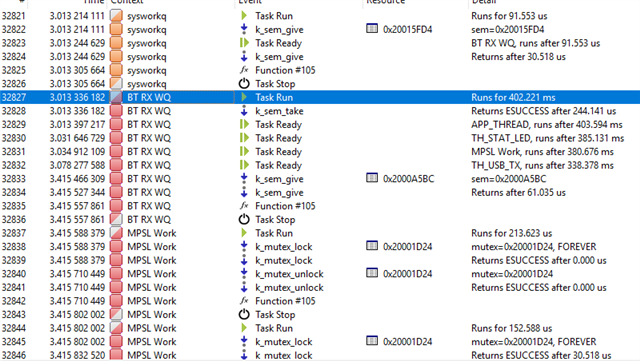The image size is (640, 361).
Task: Select the highlighted BT RX WQ Task Run row
Action: [320, 97]
